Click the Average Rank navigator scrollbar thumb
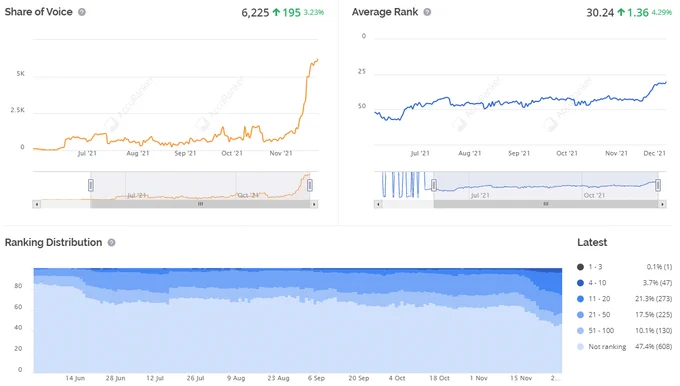 (x=546, y=204)
